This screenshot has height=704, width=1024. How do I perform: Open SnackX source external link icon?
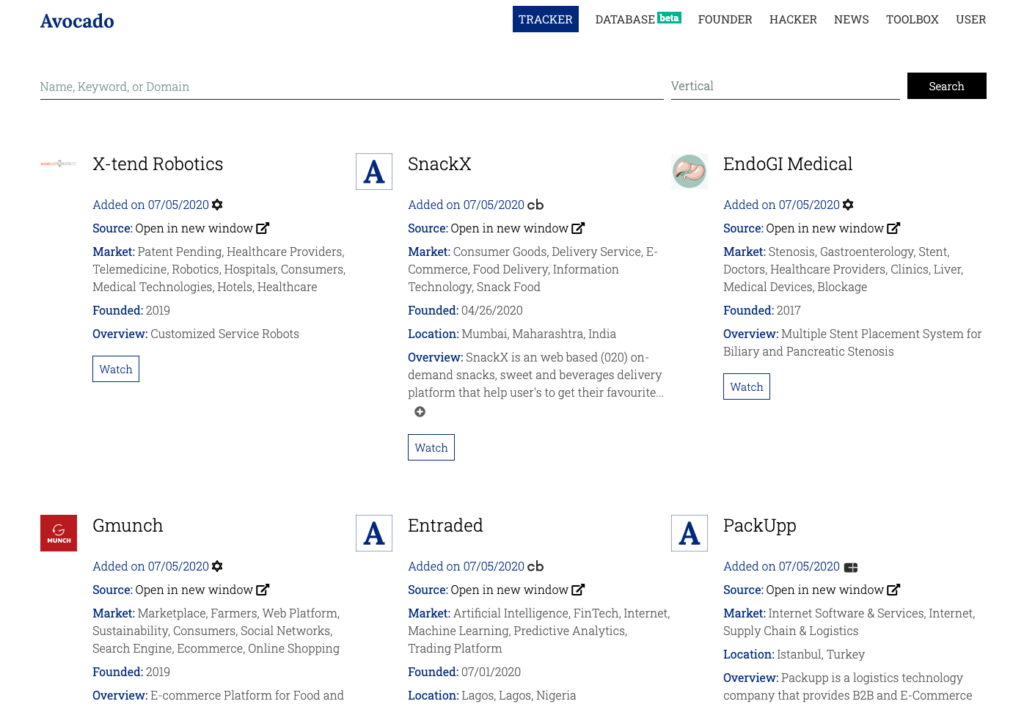click(578, 228)
